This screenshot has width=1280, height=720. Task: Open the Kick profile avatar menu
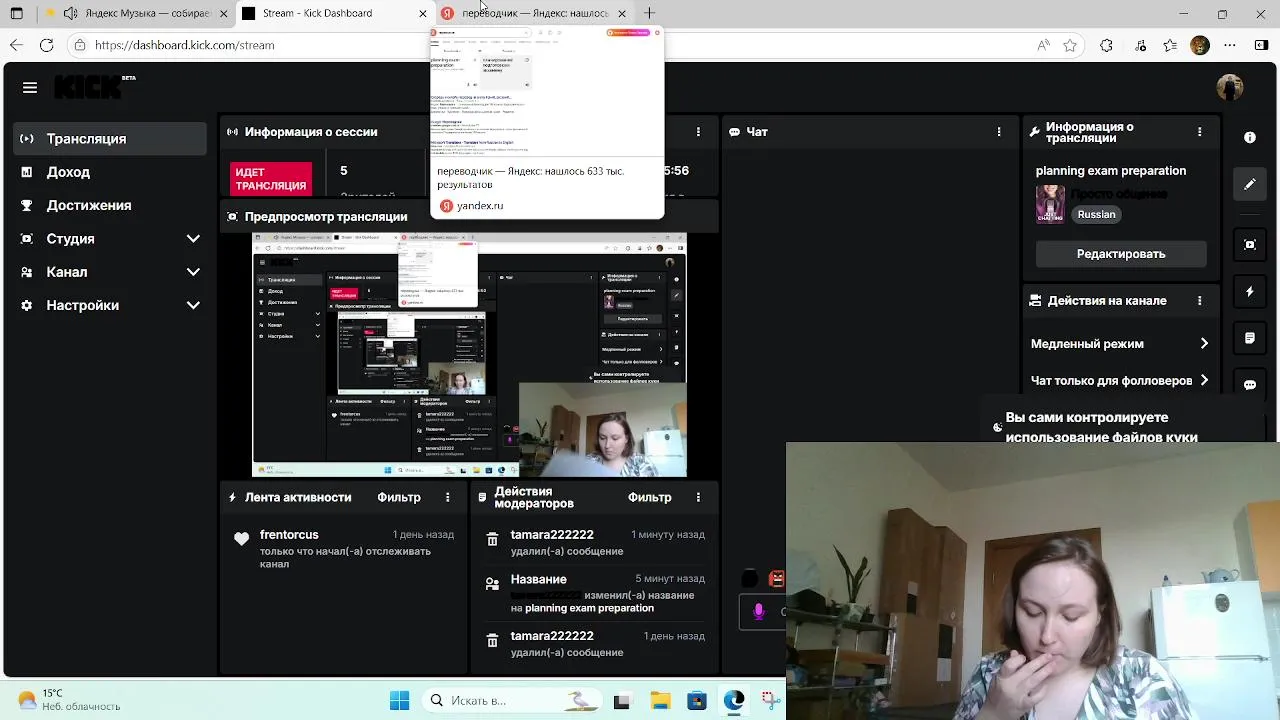click(x=1230, y=88)
